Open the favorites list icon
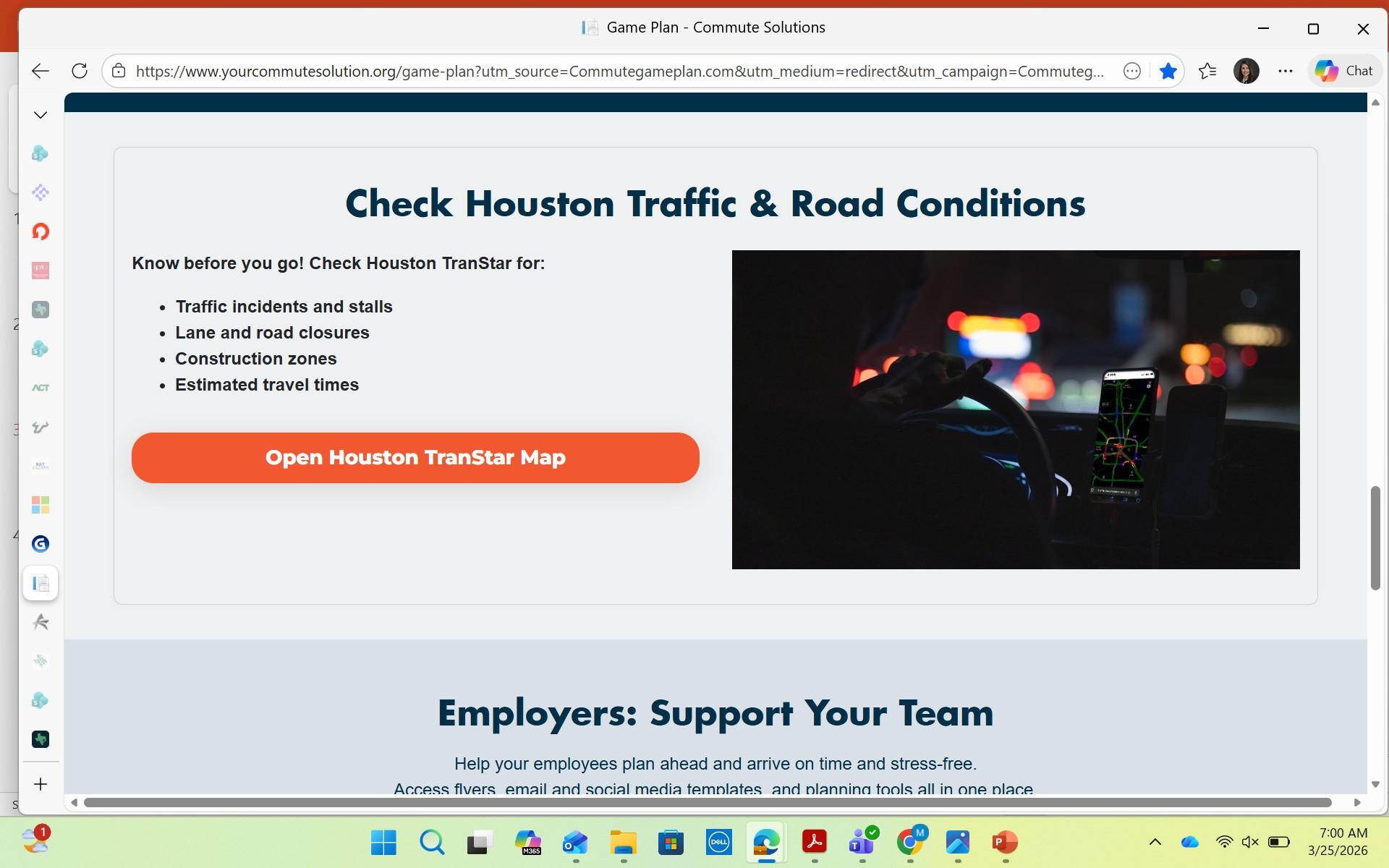The image size is (1389, 868). click(x=1207, y=71)
